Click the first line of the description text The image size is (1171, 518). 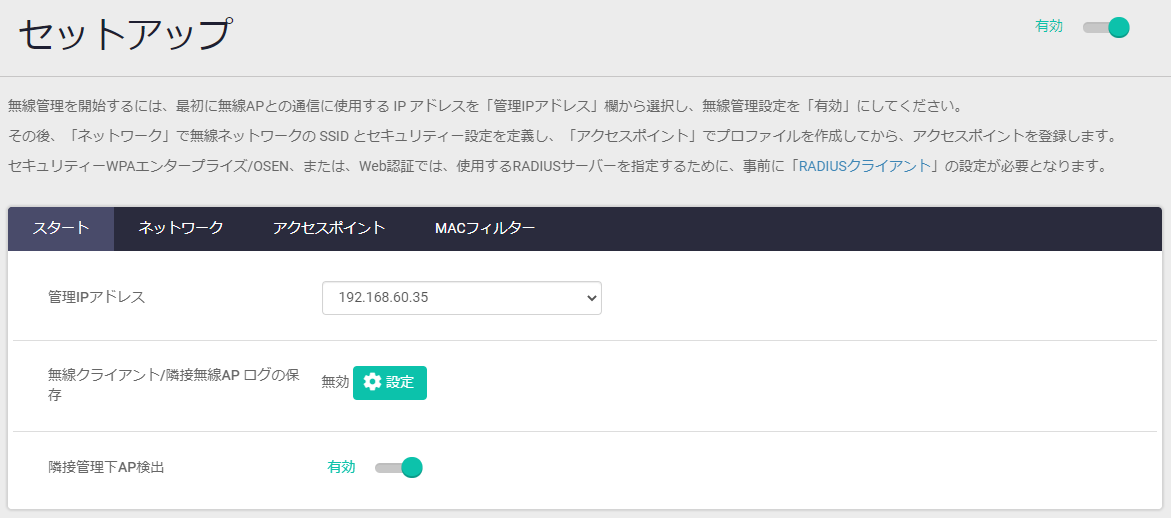pyautogui.click(x=484, y=106)
